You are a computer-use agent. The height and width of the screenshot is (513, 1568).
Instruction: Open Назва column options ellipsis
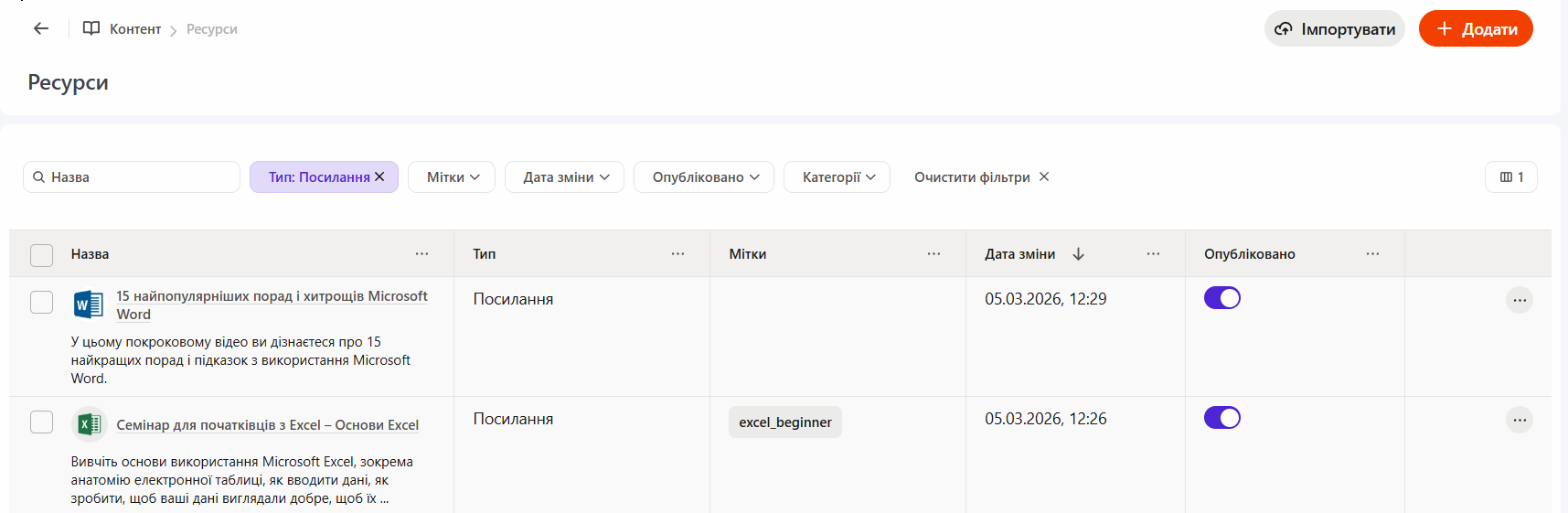click(421, 254)
